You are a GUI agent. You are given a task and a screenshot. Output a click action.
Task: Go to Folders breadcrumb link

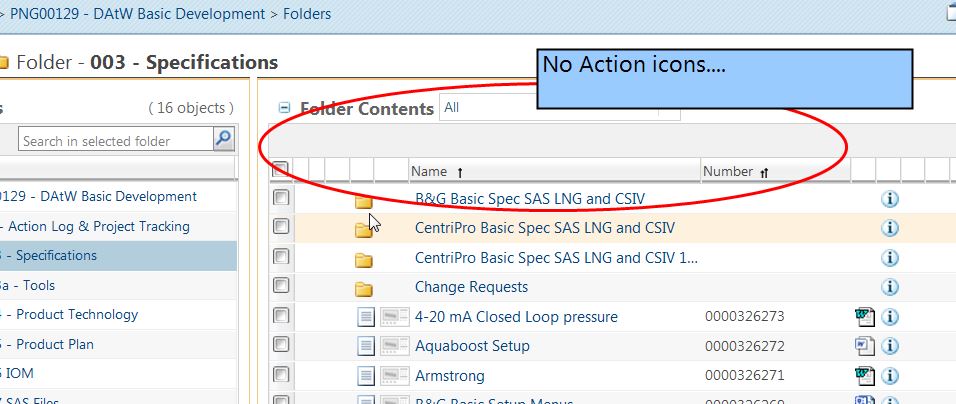tap(307, 13)
